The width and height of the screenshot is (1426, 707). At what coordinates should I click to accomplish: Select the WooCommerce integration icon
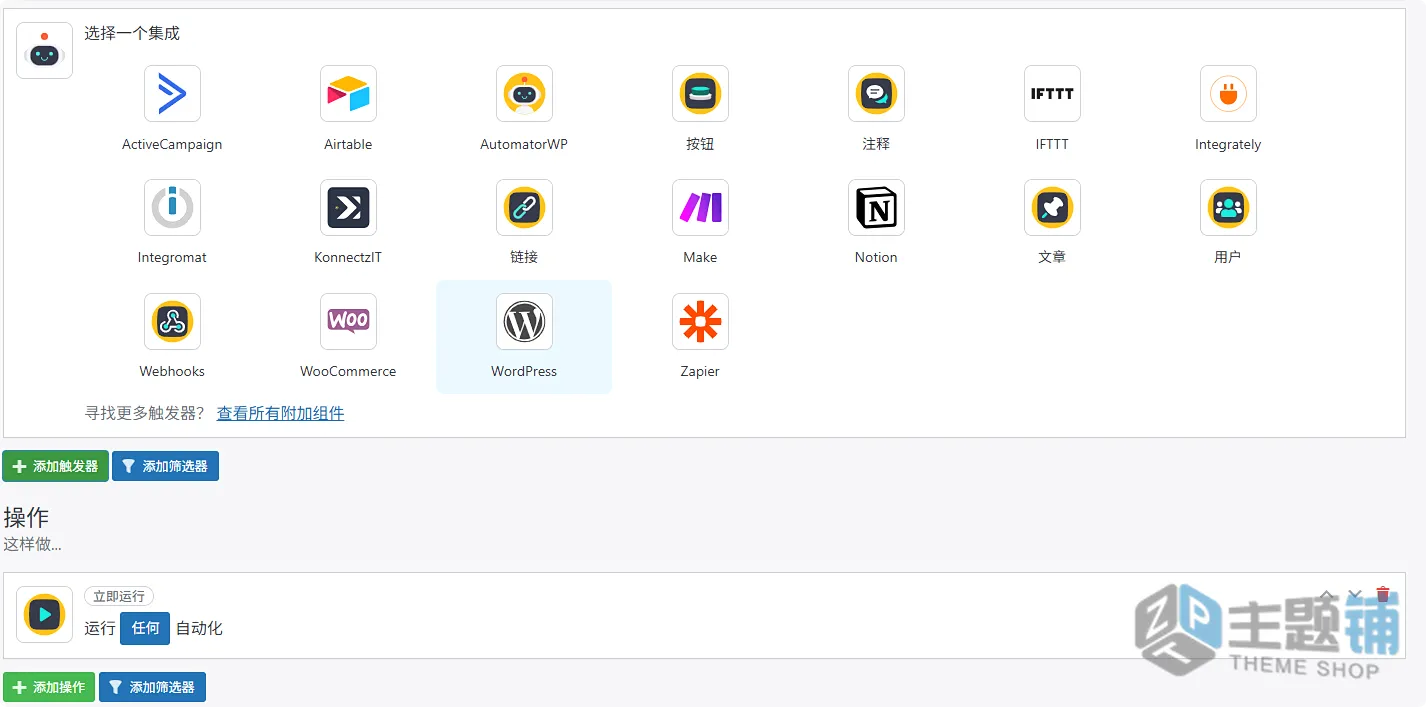(348, 321)
